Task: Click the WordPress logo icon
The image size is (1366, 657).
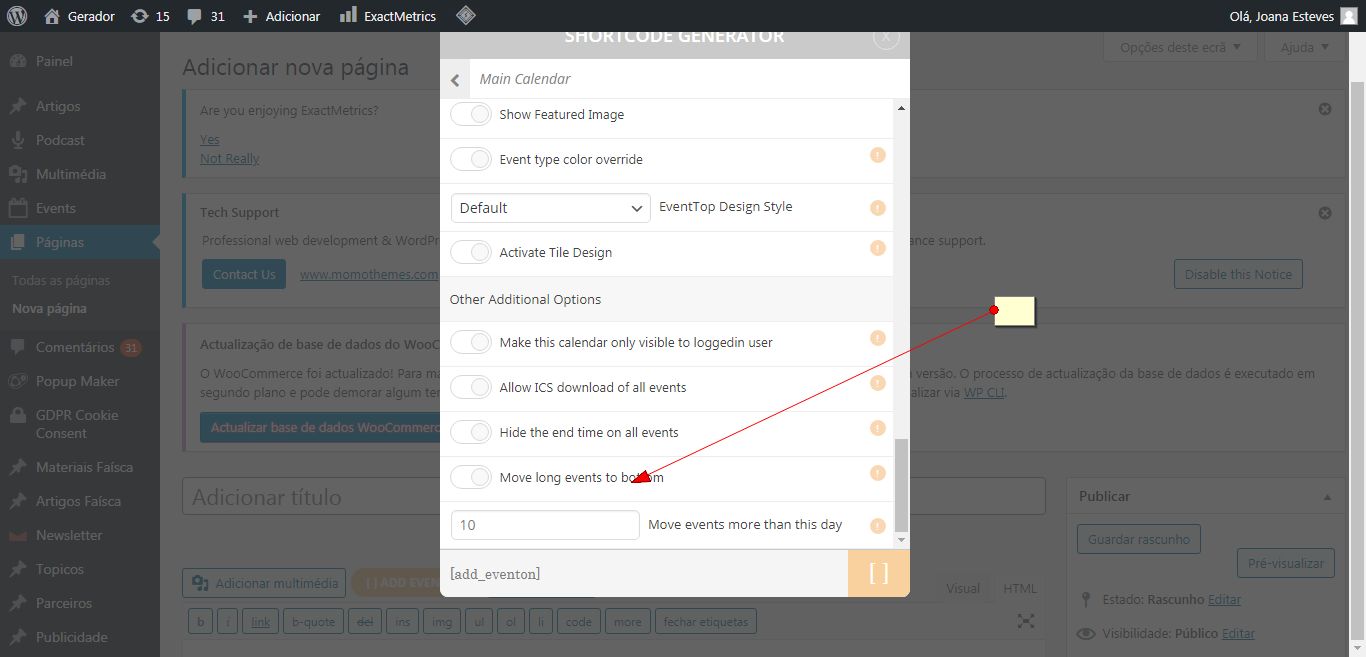Action: [17, 16]
